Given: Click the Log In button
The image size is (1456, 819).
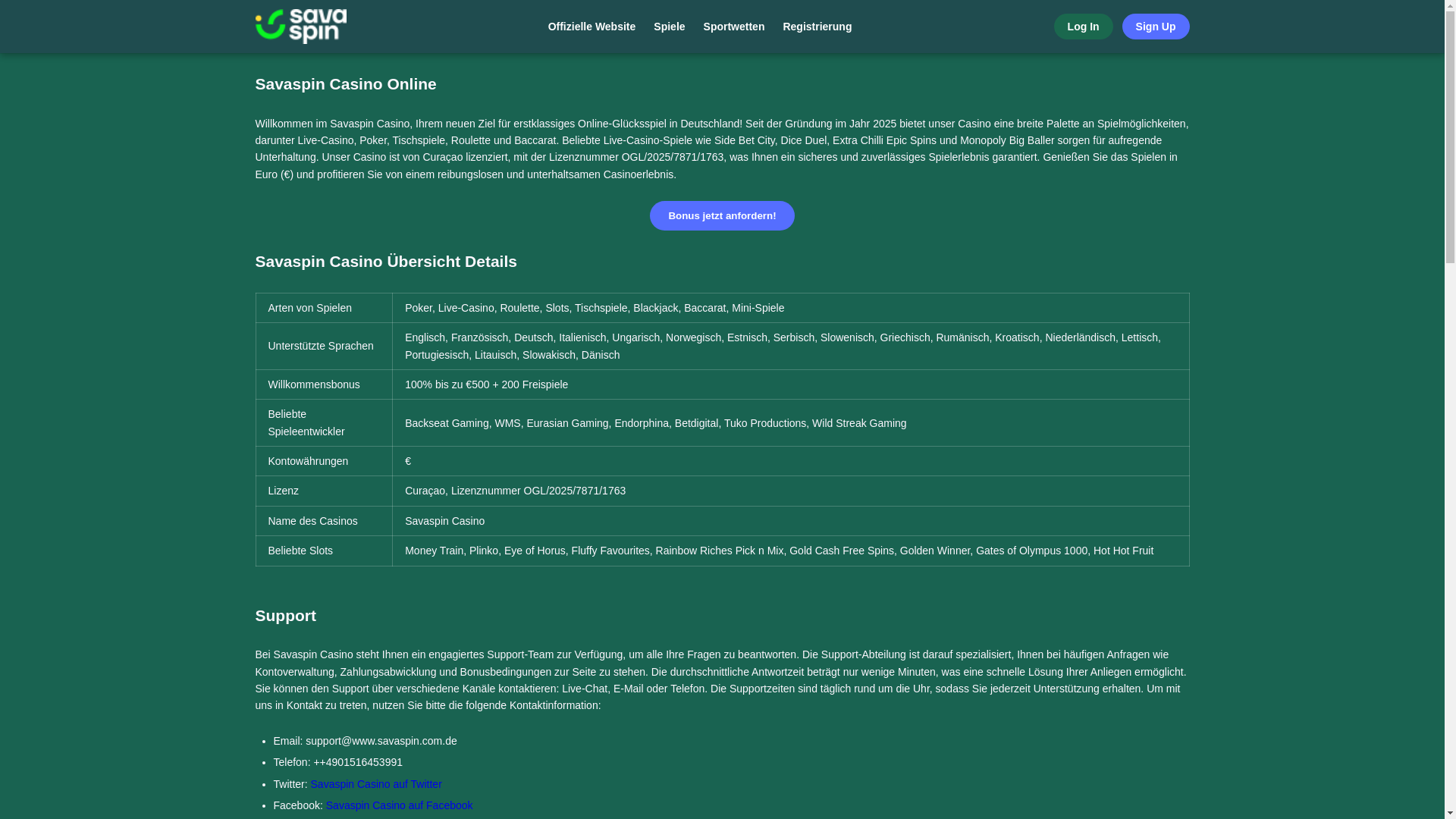Looking at the screenshot, I should point(1083,27).
